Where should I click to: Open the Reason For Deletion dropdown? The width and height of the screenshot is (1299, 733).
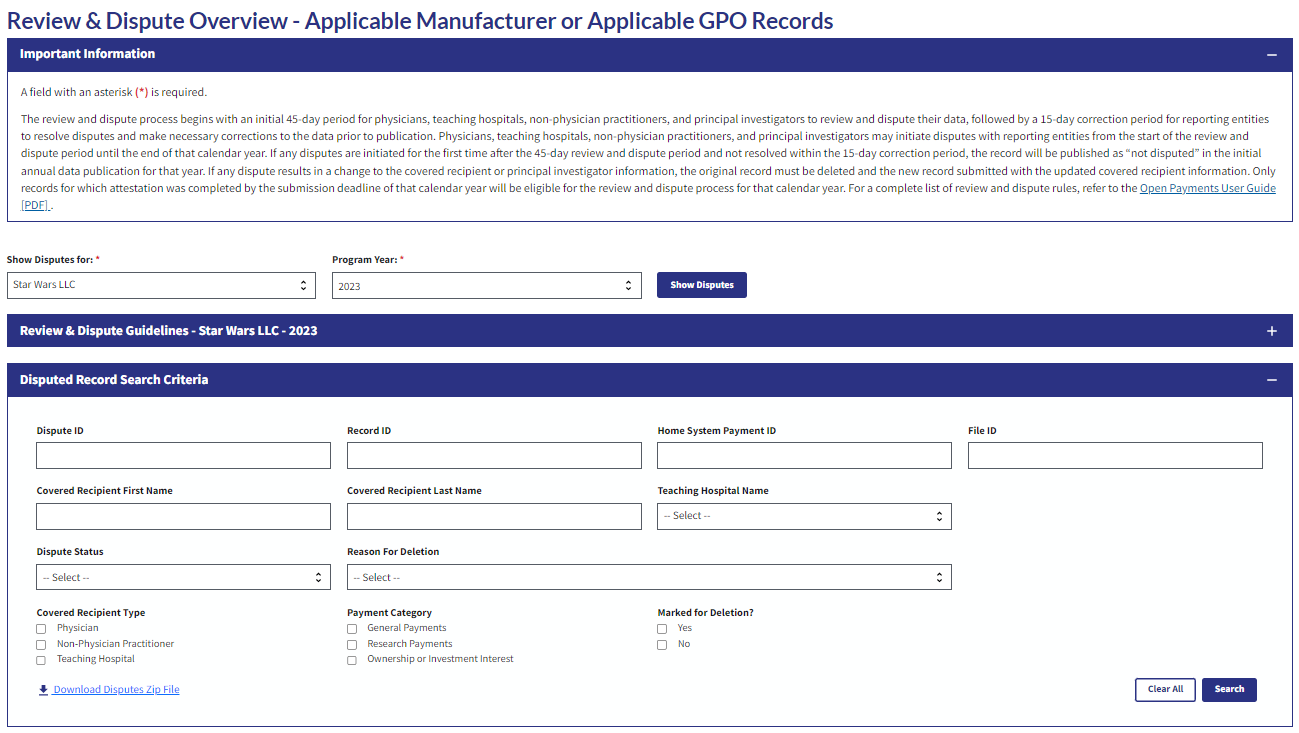tap(648, 578)
